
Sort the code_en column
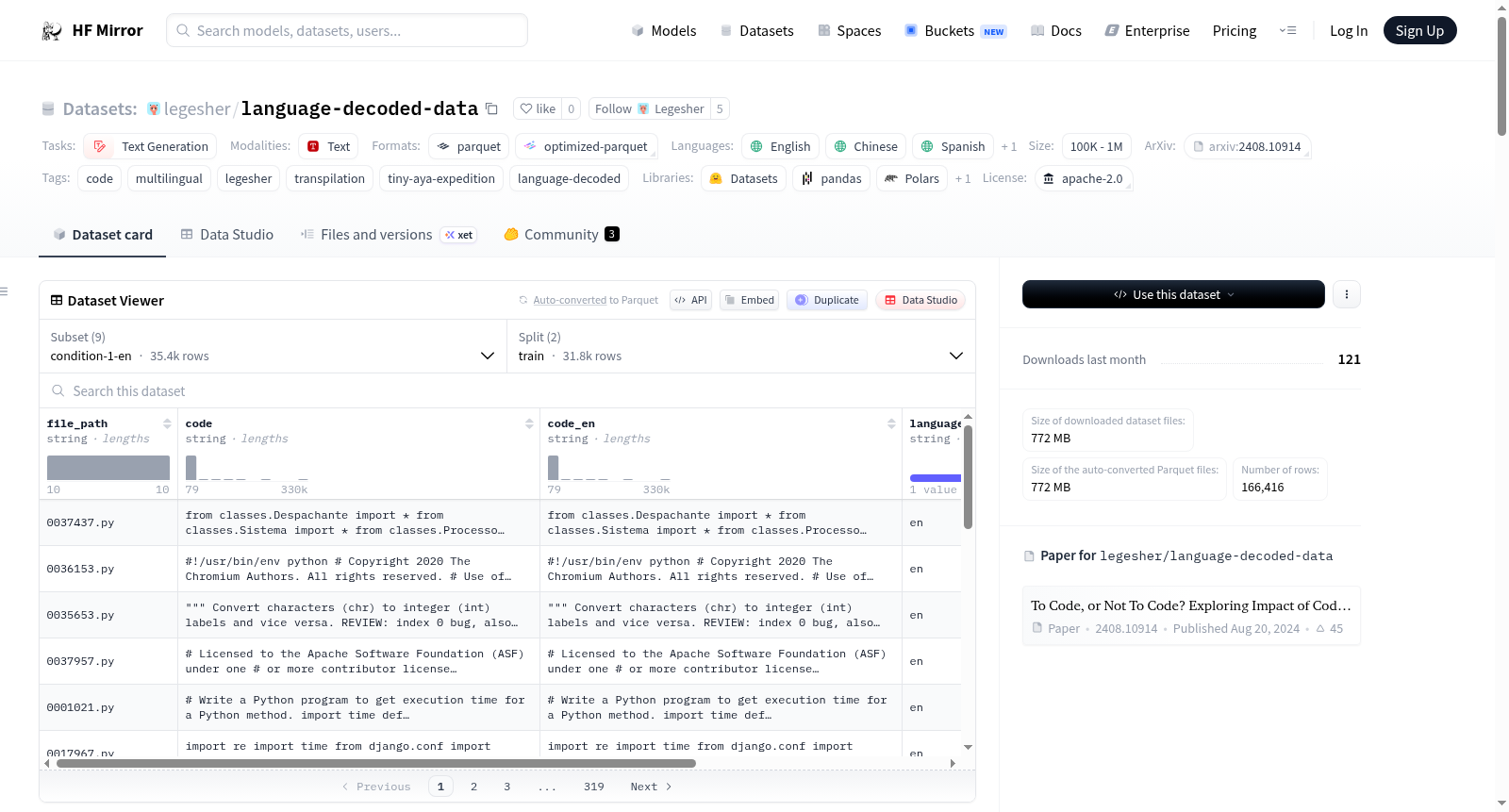coord(891,423)
